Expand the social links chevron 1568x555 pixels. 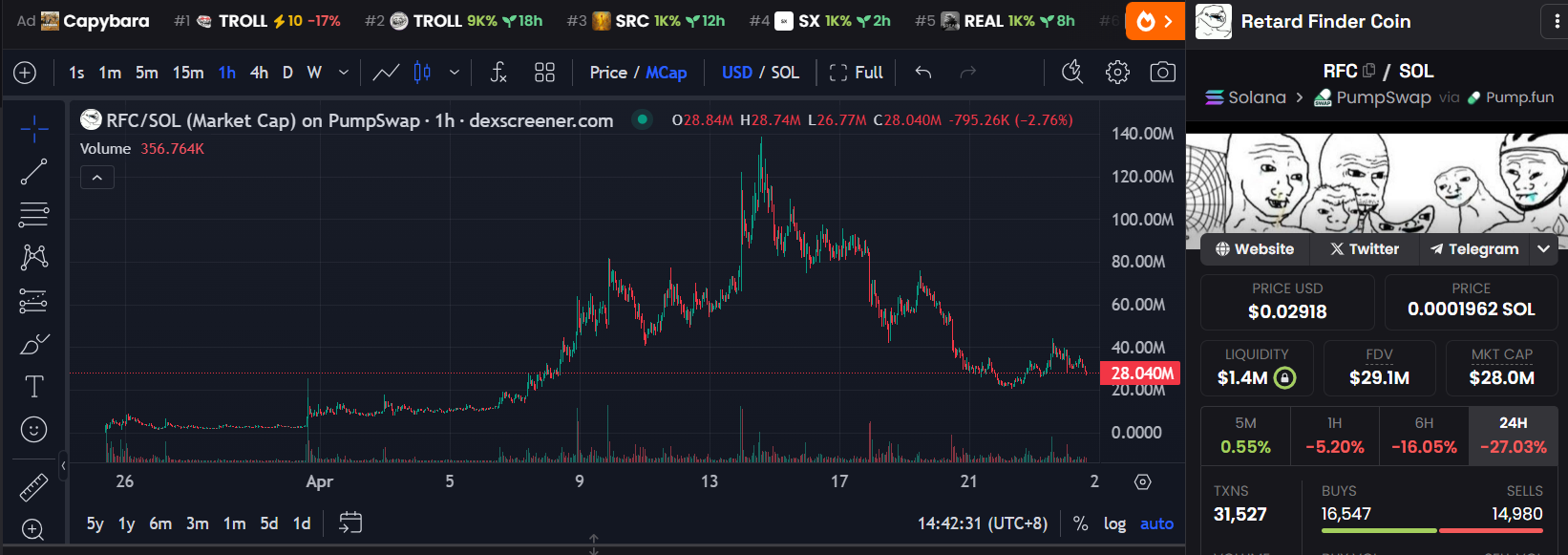(1543, 249)
